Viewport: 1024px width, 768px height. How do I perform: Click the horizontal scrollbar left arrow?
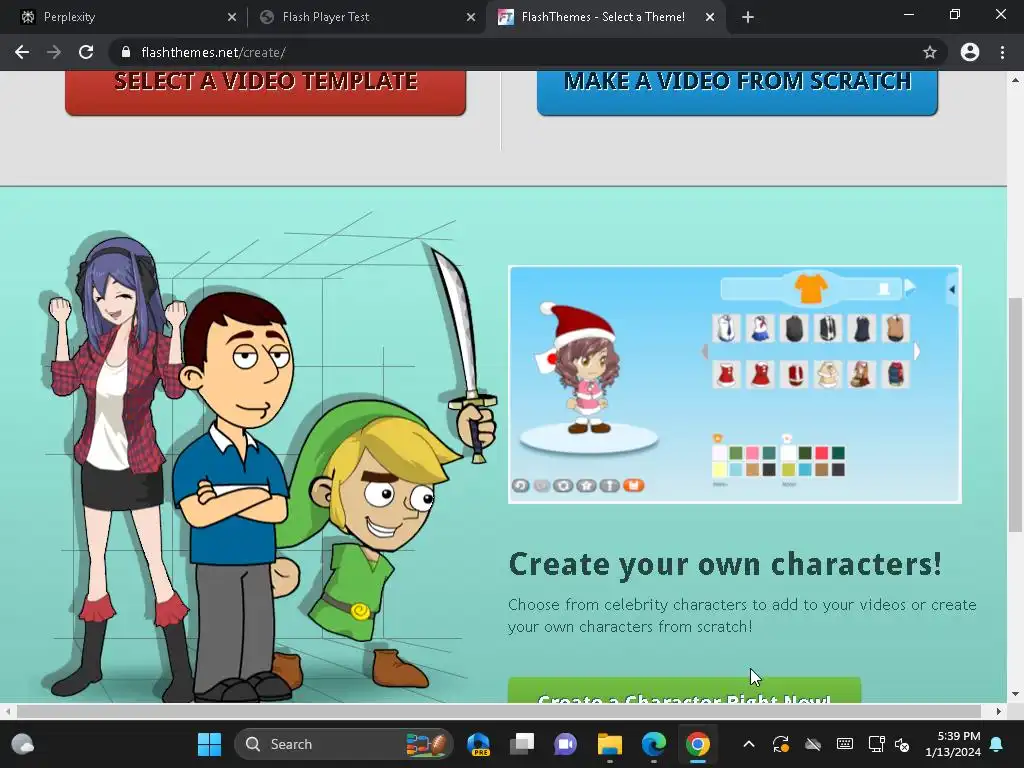pos(7,711)
